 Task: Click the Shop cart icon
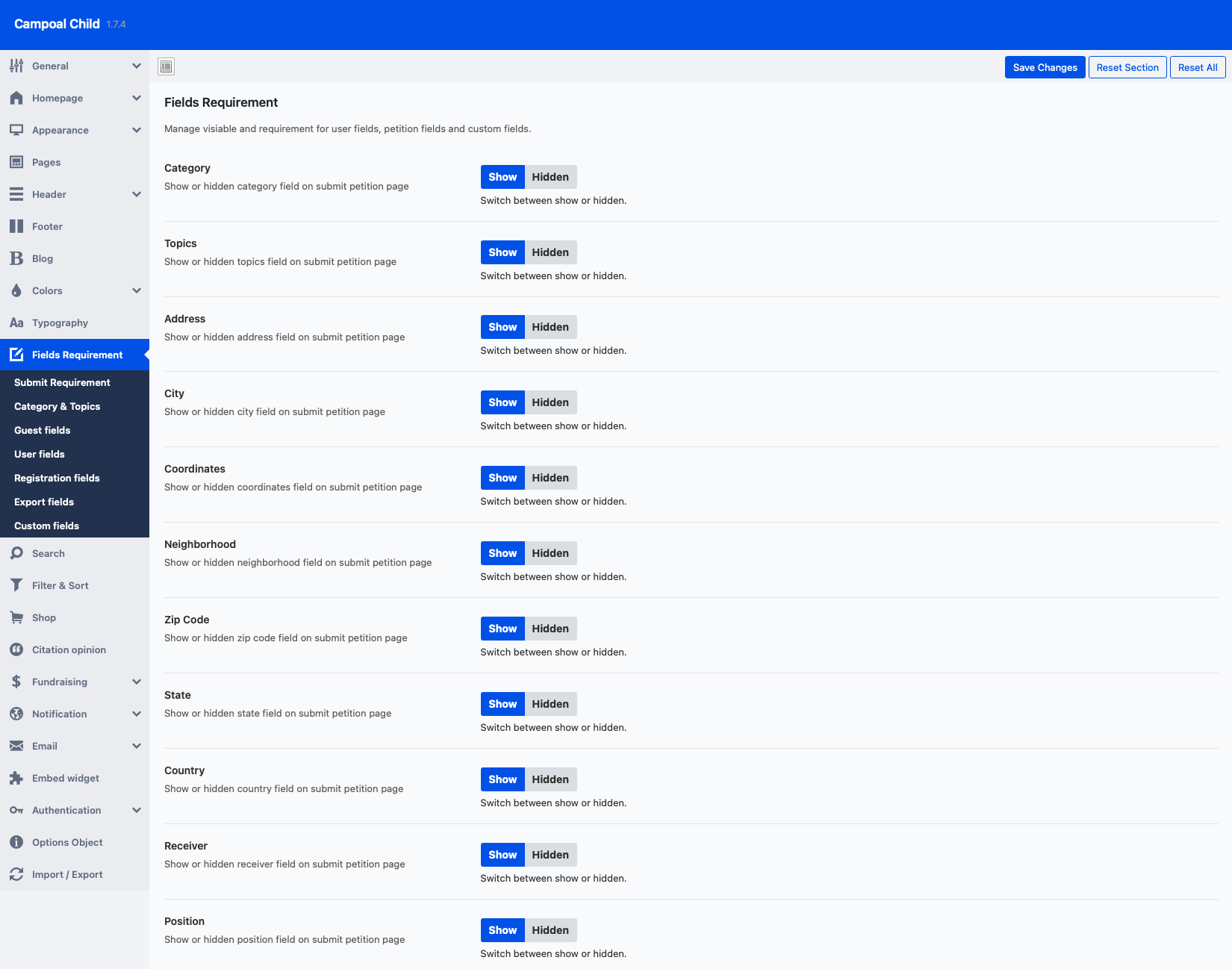tap(16, 617)
